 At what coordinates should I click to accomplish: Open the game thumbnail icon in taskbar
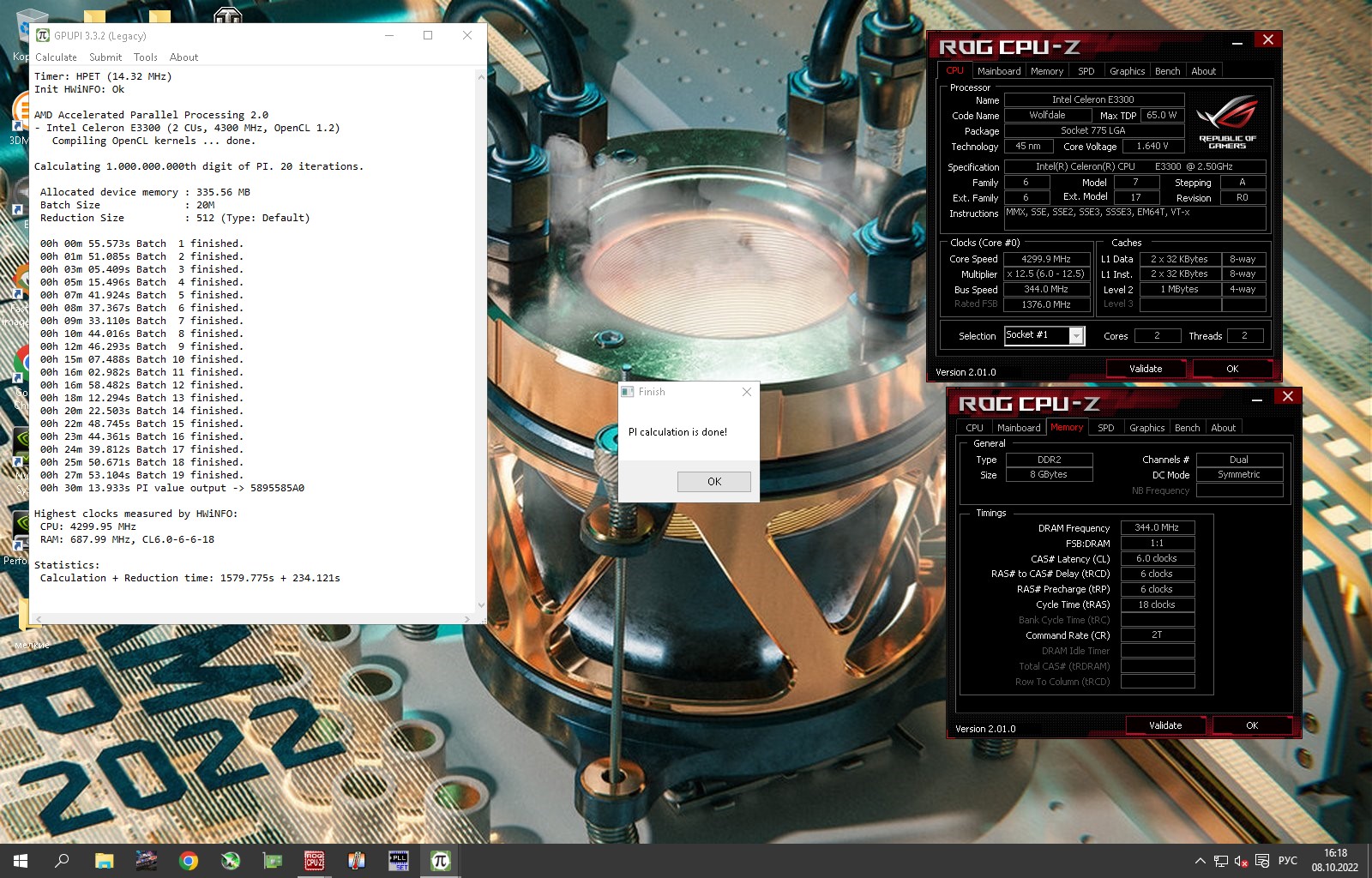click(x=147, y=861)
